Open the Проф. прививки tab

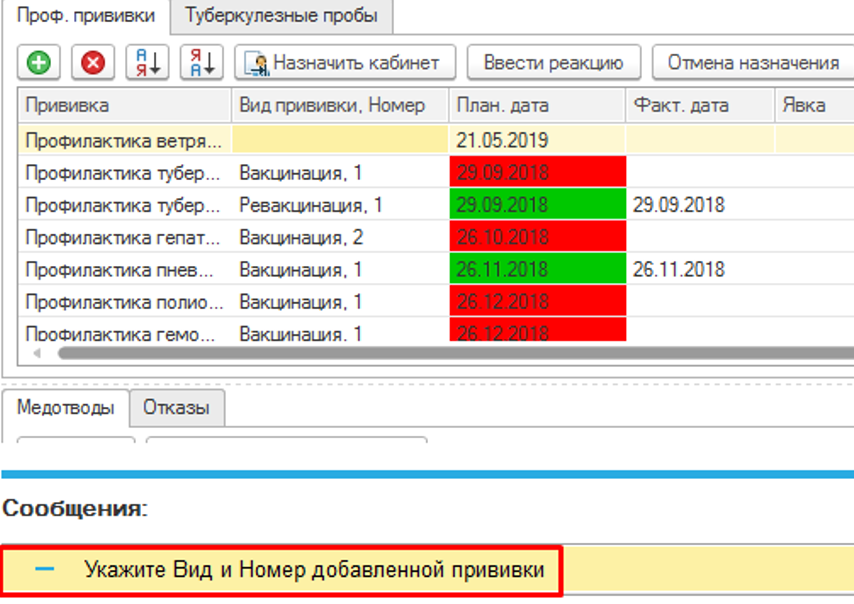pyautogui.click(x=85, y=16)
